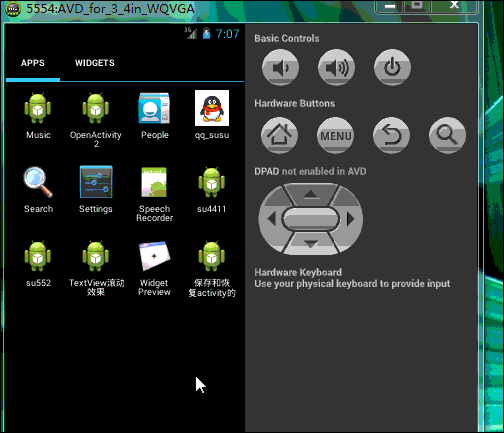Screen dimensions: 504x433
Task: Raise volume with the volume up button
Action: (x=336, y=68)
